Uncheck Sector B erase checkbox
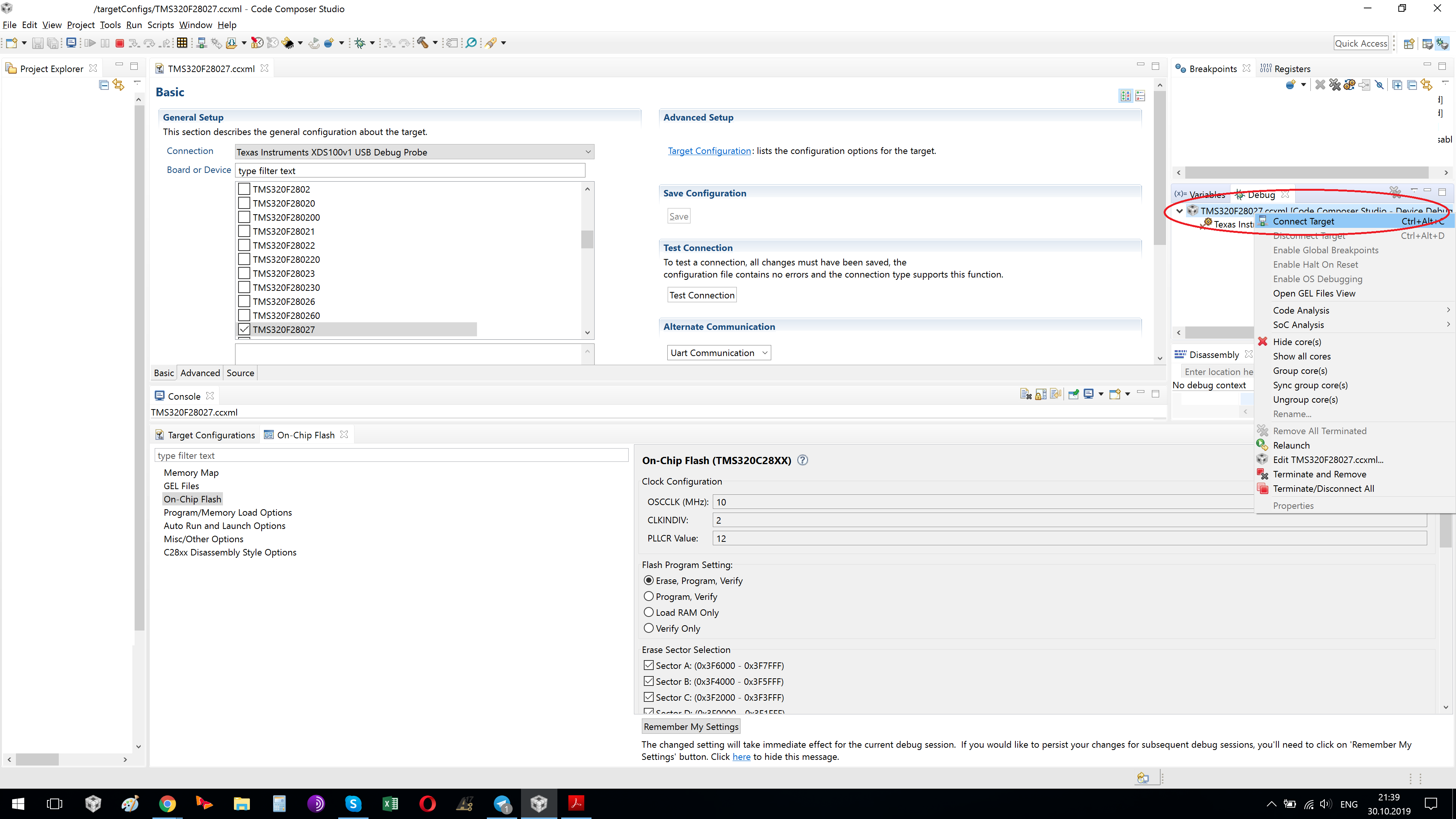The width and height of the screenshot is (1456, 819). tap(649, 681)
